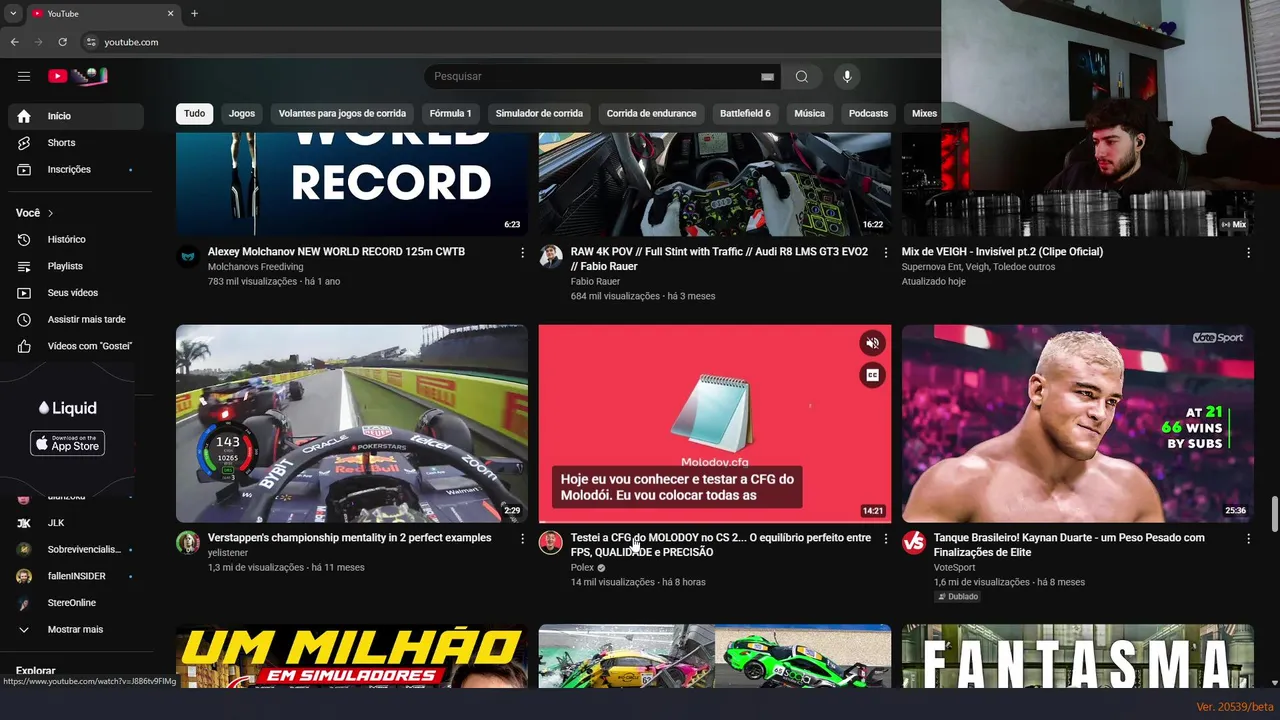Unmute the Molodoy video preview
Screen dimensions: 1280x720
[872, 343]
